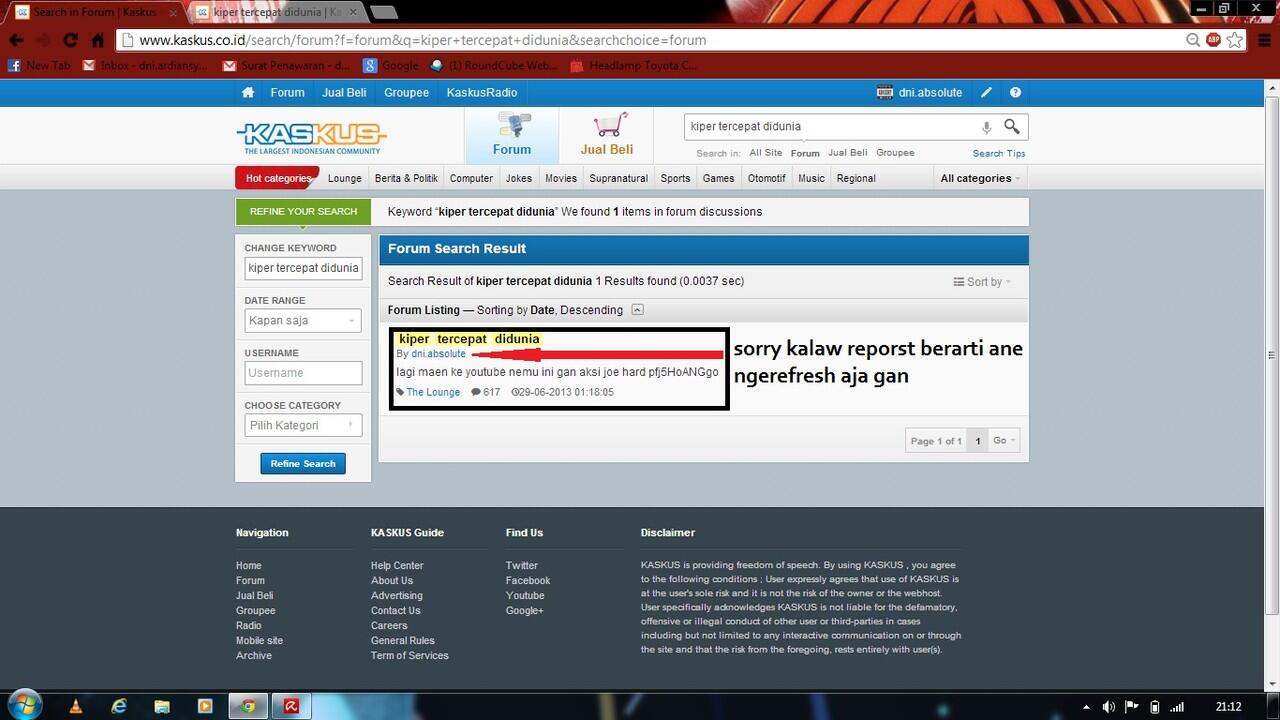1280x720 pixels.
Task: Open the media player taskbar icon
Action: point(205,706)
